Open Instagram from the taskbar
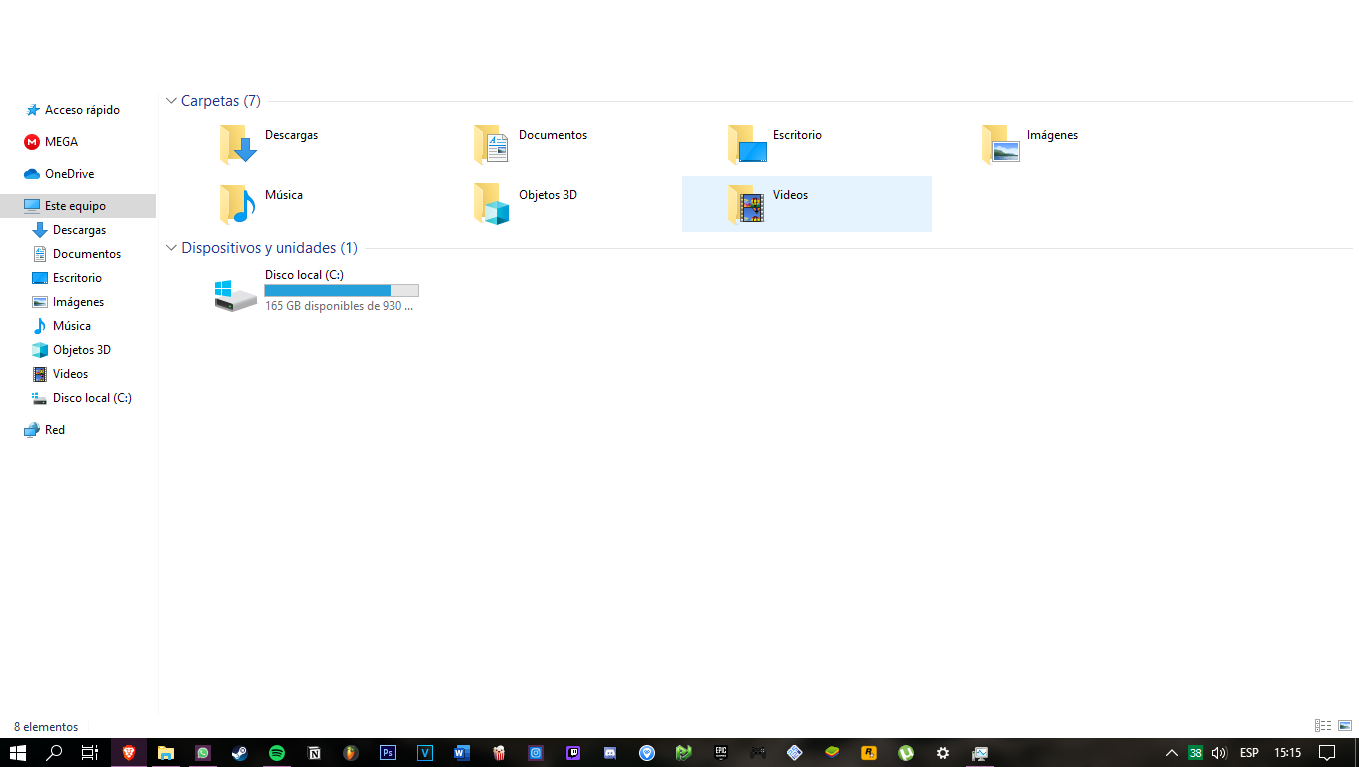 (x=536, y=752)
